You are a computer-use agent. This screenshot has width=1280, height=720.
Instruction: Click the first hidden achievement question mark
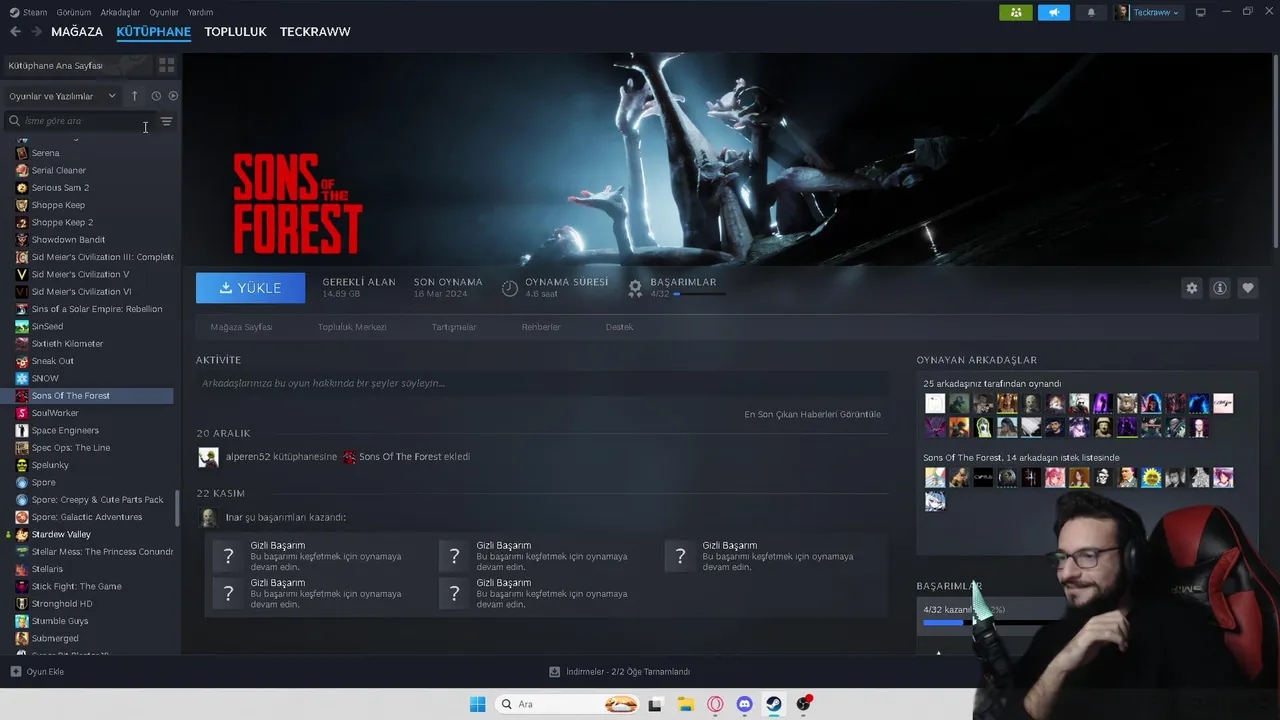point(228,556)
